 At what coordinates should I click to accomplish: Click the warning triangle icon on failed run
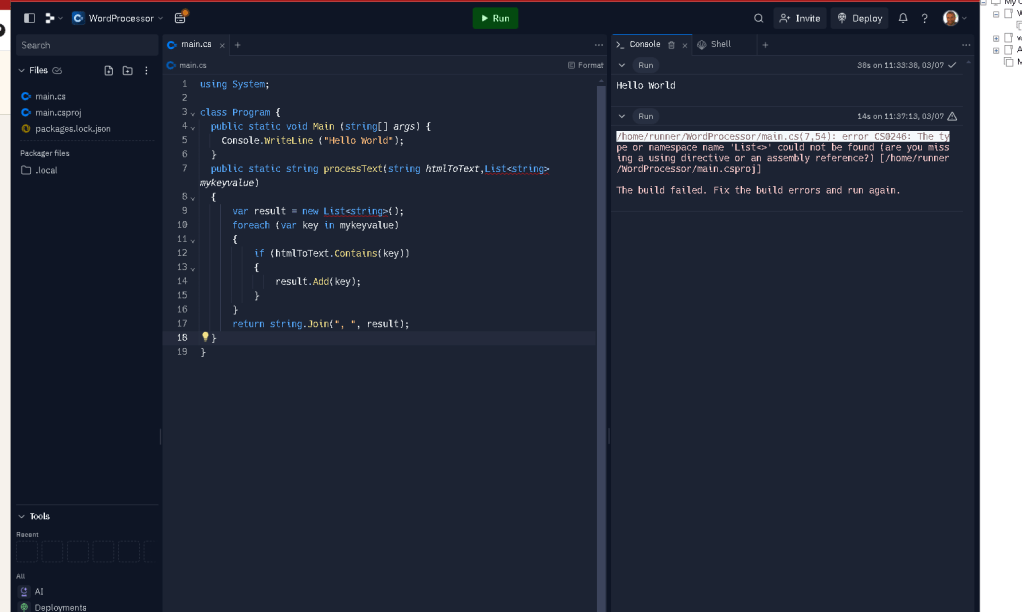click(x=952, y=116)
